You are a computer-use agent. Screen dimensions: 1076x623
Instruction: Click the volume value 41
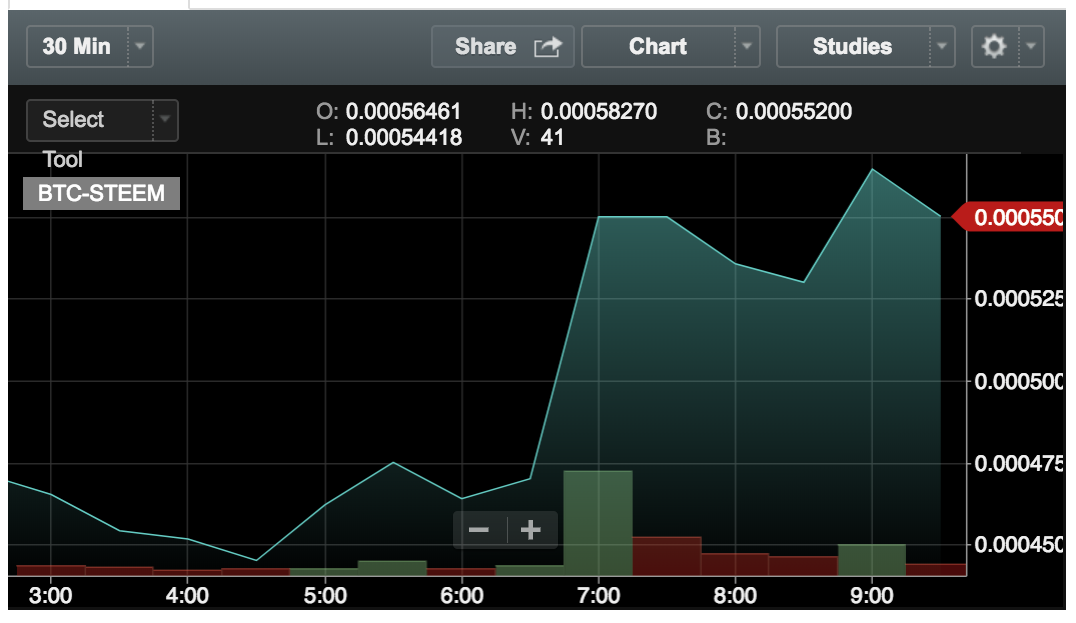pos(552,137)
